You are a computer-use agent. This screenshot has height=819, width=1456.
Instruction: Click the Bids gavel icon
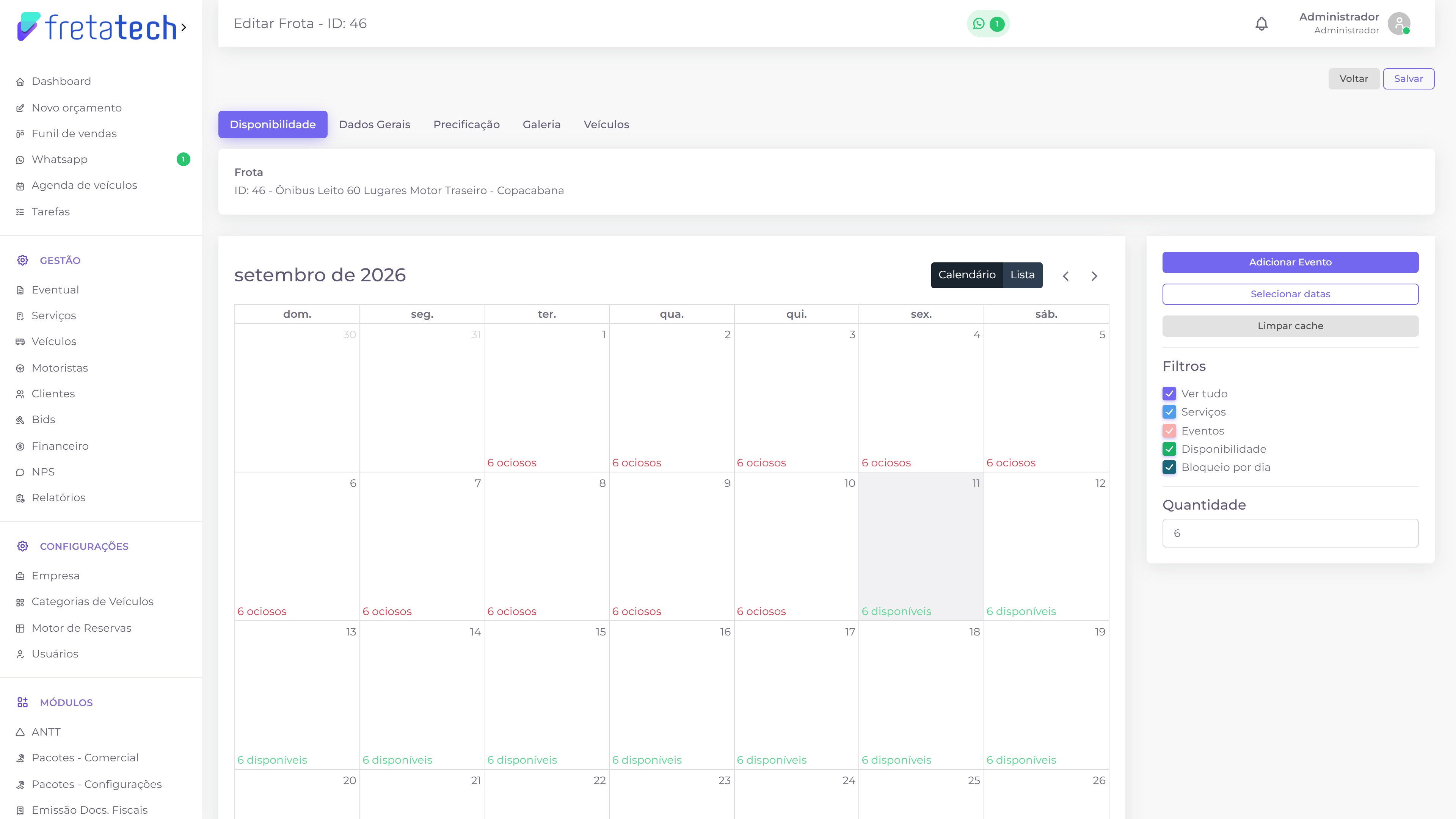tap(20, 420)
